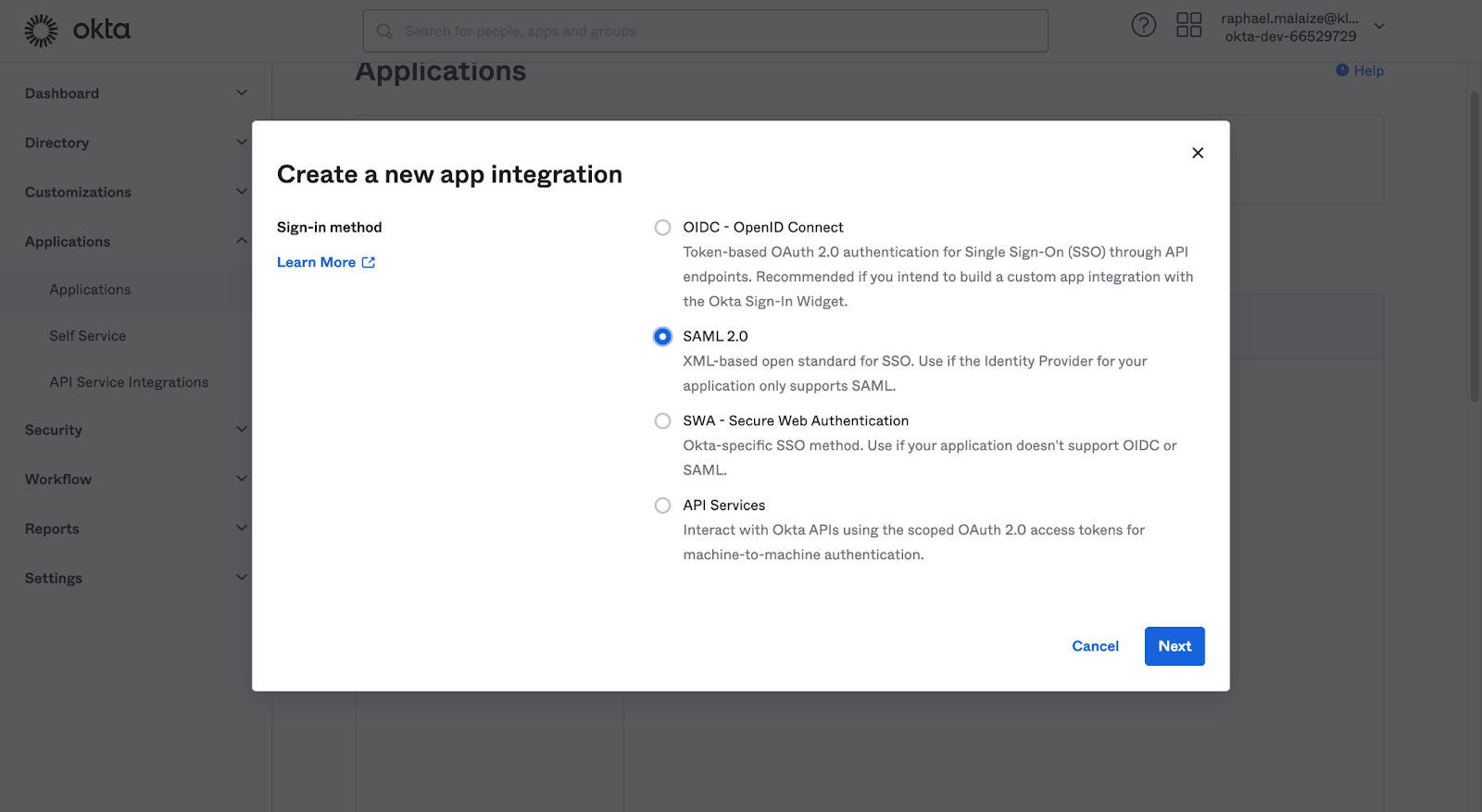Open the account dropdown arrow

[x=1379, y=27]
